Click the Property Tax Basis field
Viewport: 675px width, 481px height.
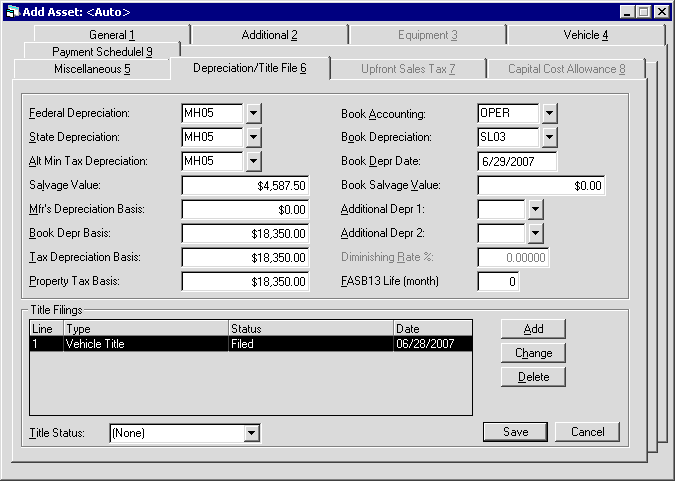coord(245,282)
